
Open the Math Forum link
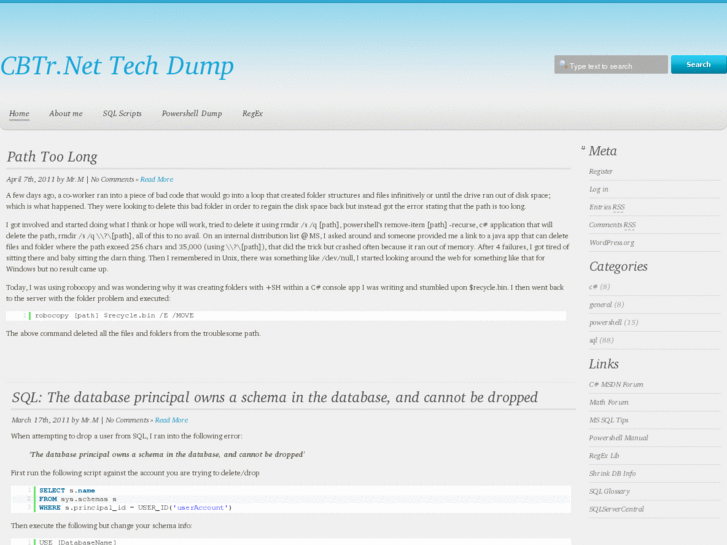click(609, 402)
